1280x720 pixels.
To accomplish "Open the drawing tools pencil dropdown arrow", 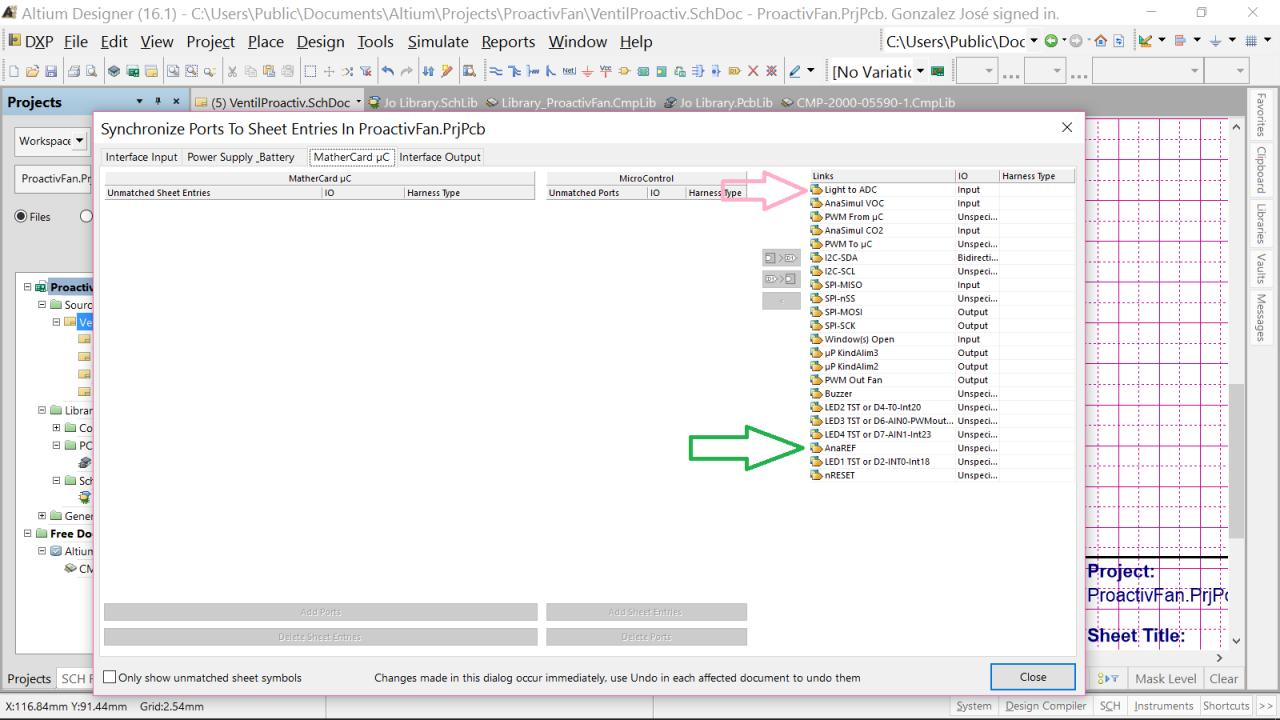I will click(x=811, y=72).
